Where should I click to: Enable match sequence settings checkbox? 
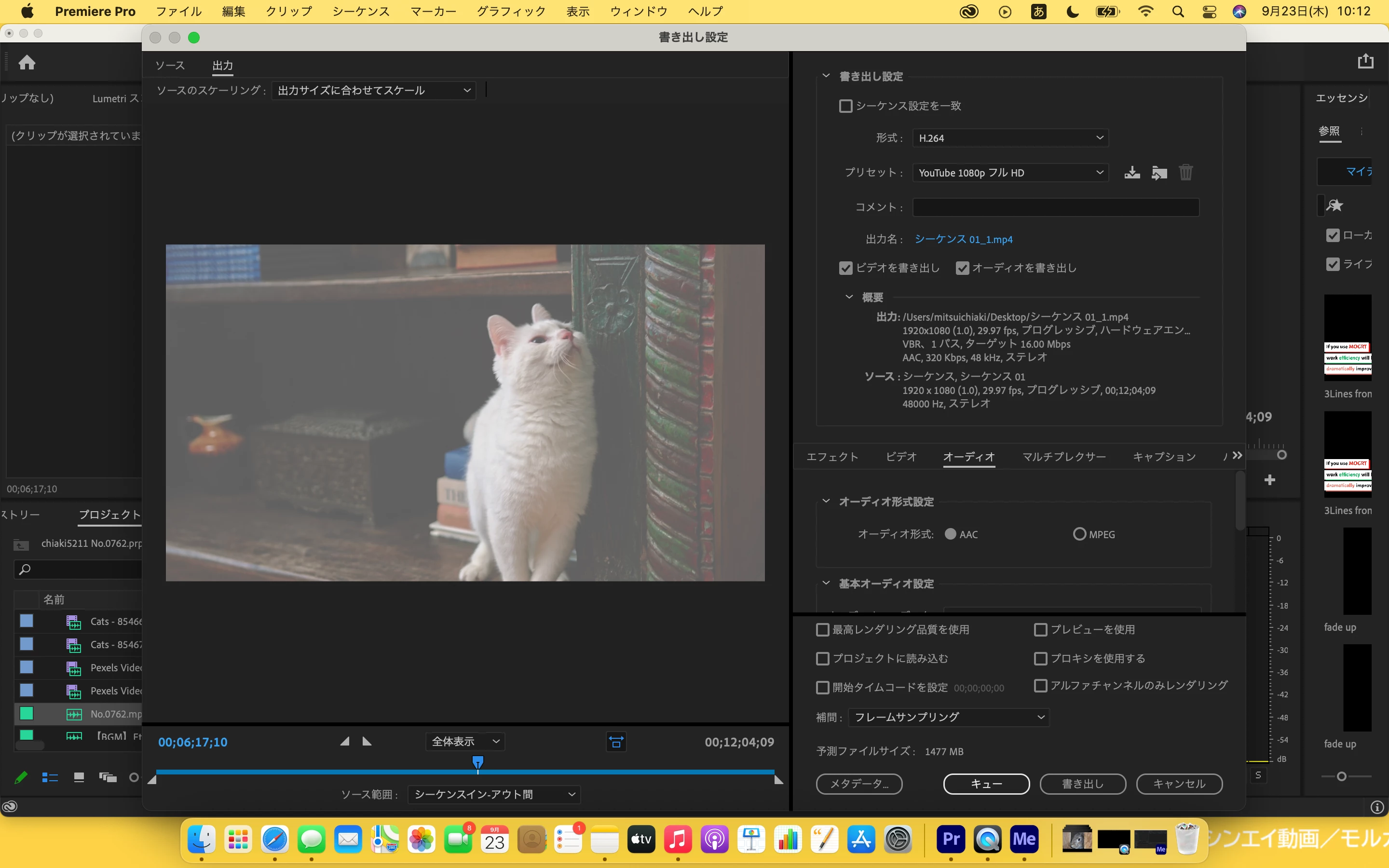[845, 106]
